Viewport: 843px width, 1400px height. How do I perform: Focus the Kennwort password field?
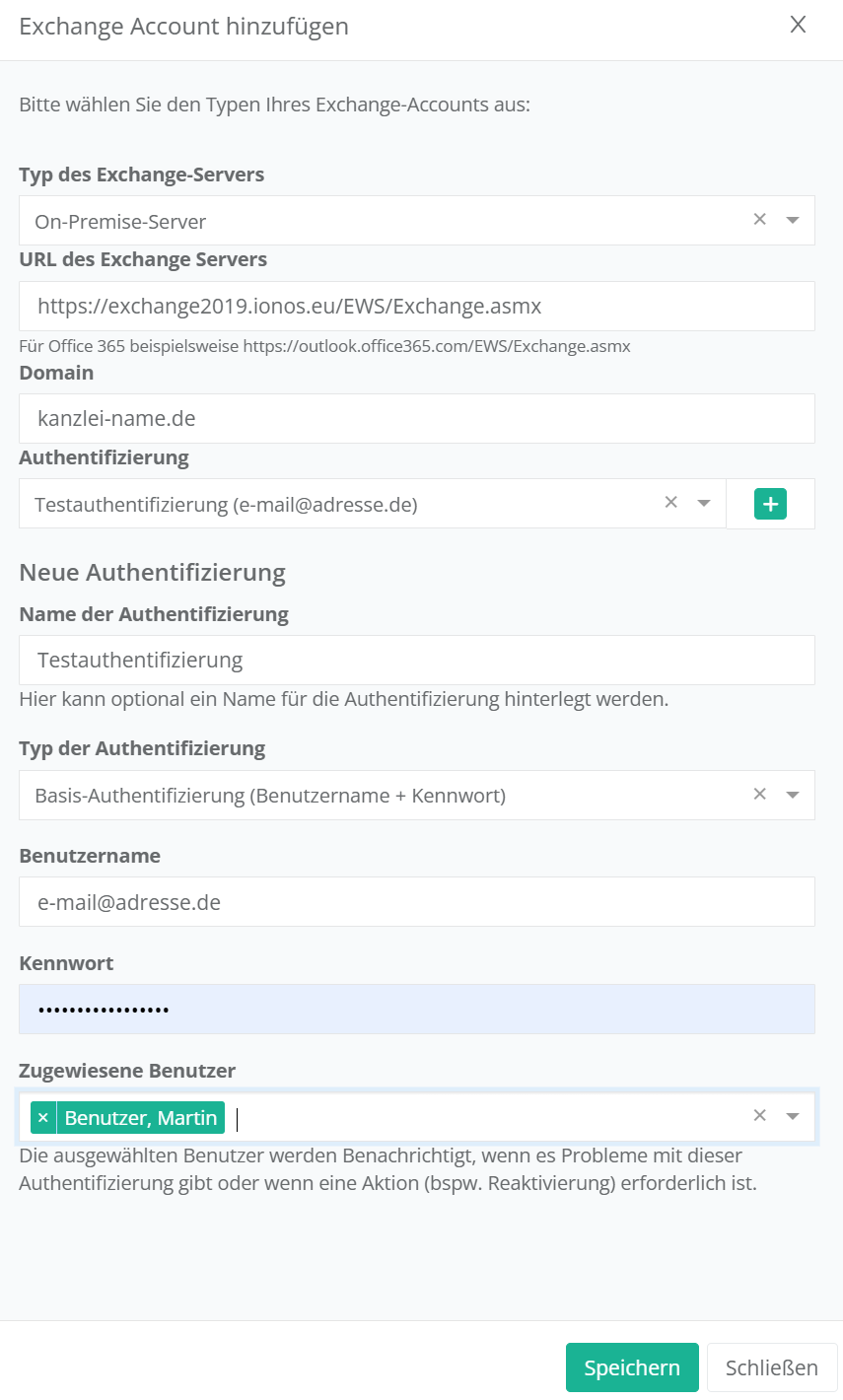click(416, 1010)
